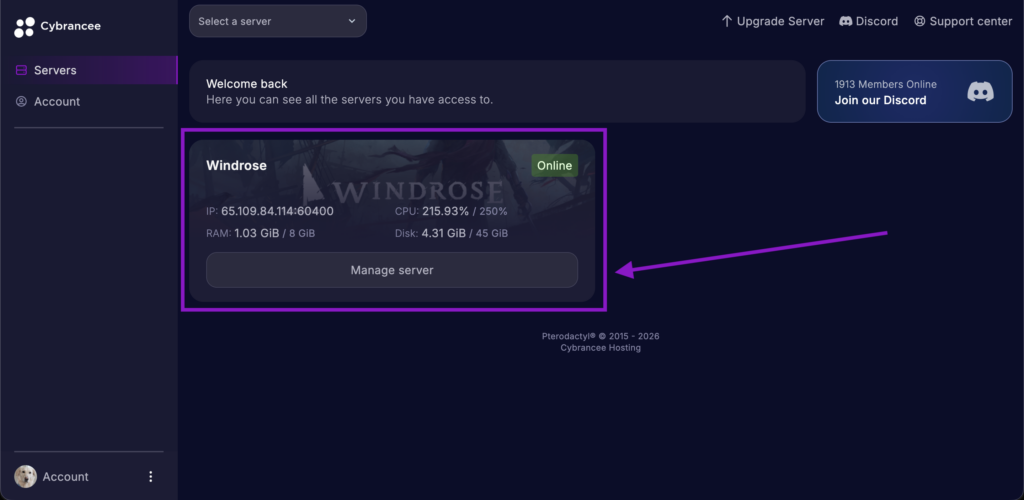This screenshot has height=500, width=1024.
Task: Open the Support center link
Action: coord(970,21)
